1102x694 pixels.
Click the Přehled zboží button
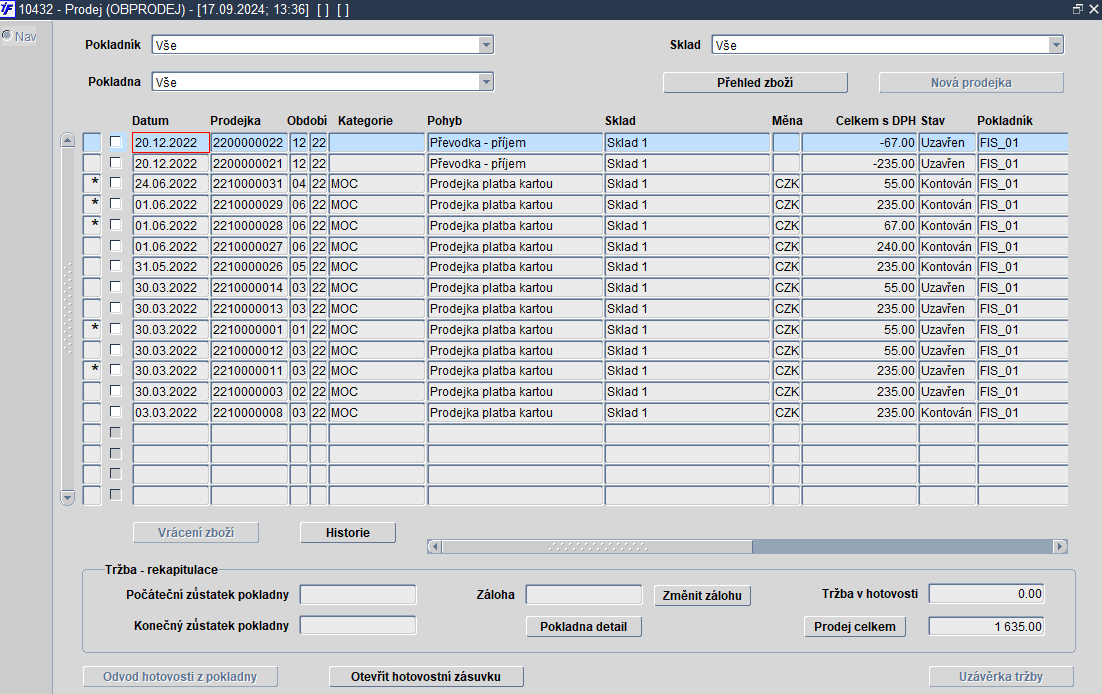pos(755,82)
